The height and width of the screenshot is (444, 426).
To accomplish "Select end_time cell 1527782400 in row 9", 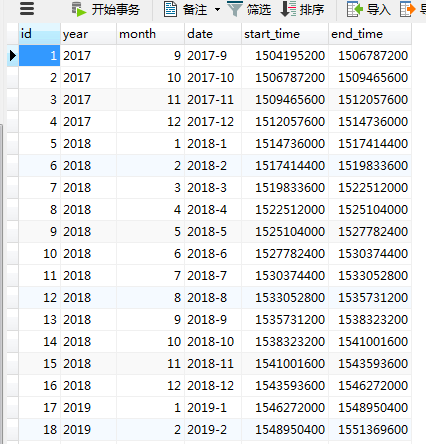I will tap(370, 232).
